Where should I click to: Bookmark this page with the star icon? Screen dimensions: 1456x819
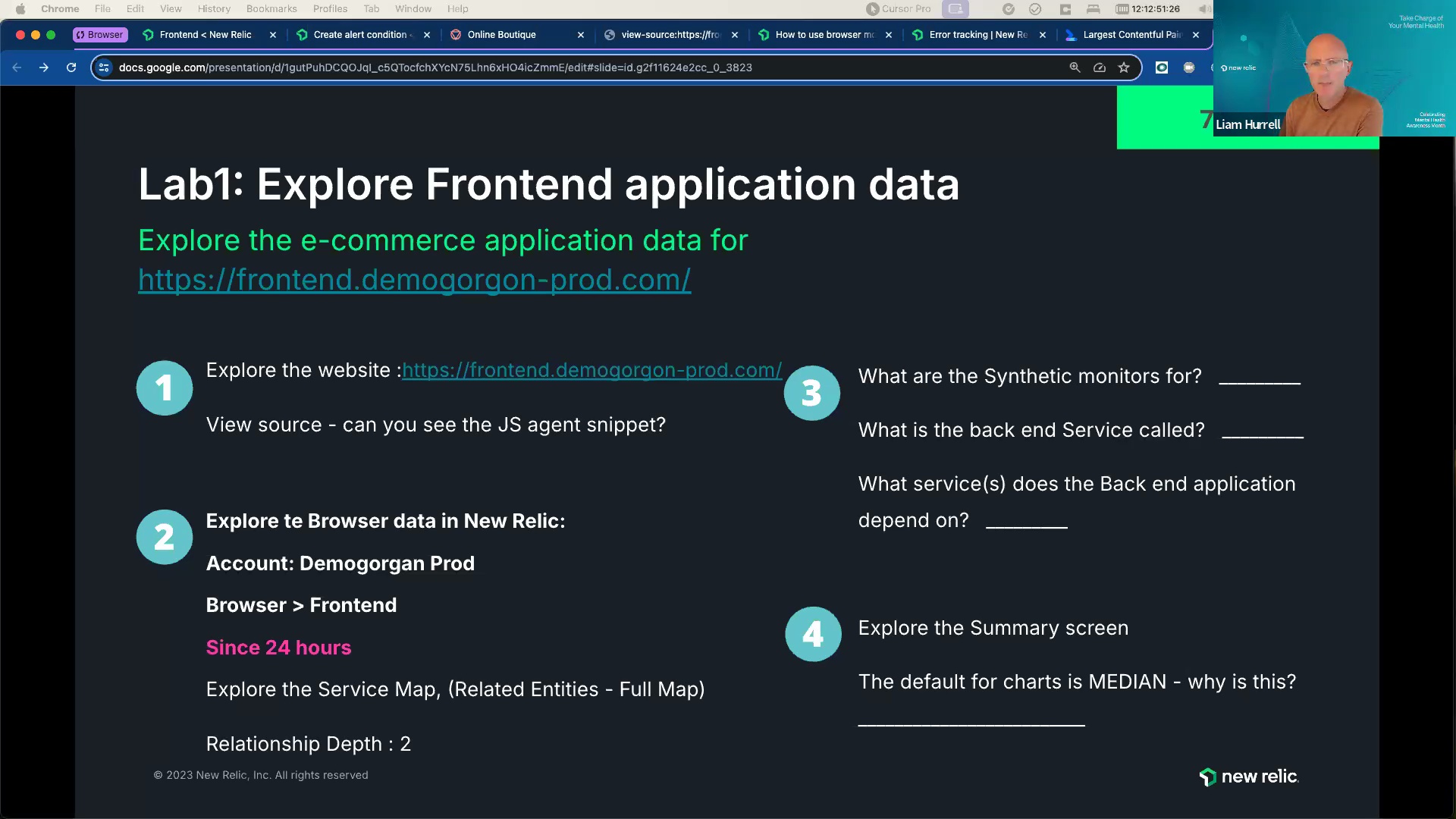click(x=1124, y=67)
